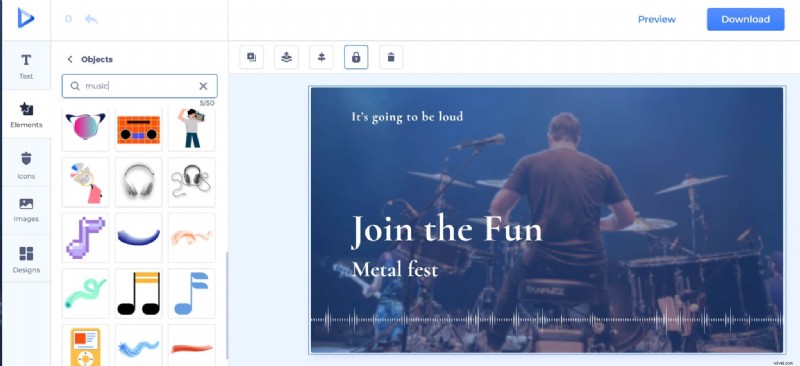Add the person carrying boombox object

click(x=191, y=128)
